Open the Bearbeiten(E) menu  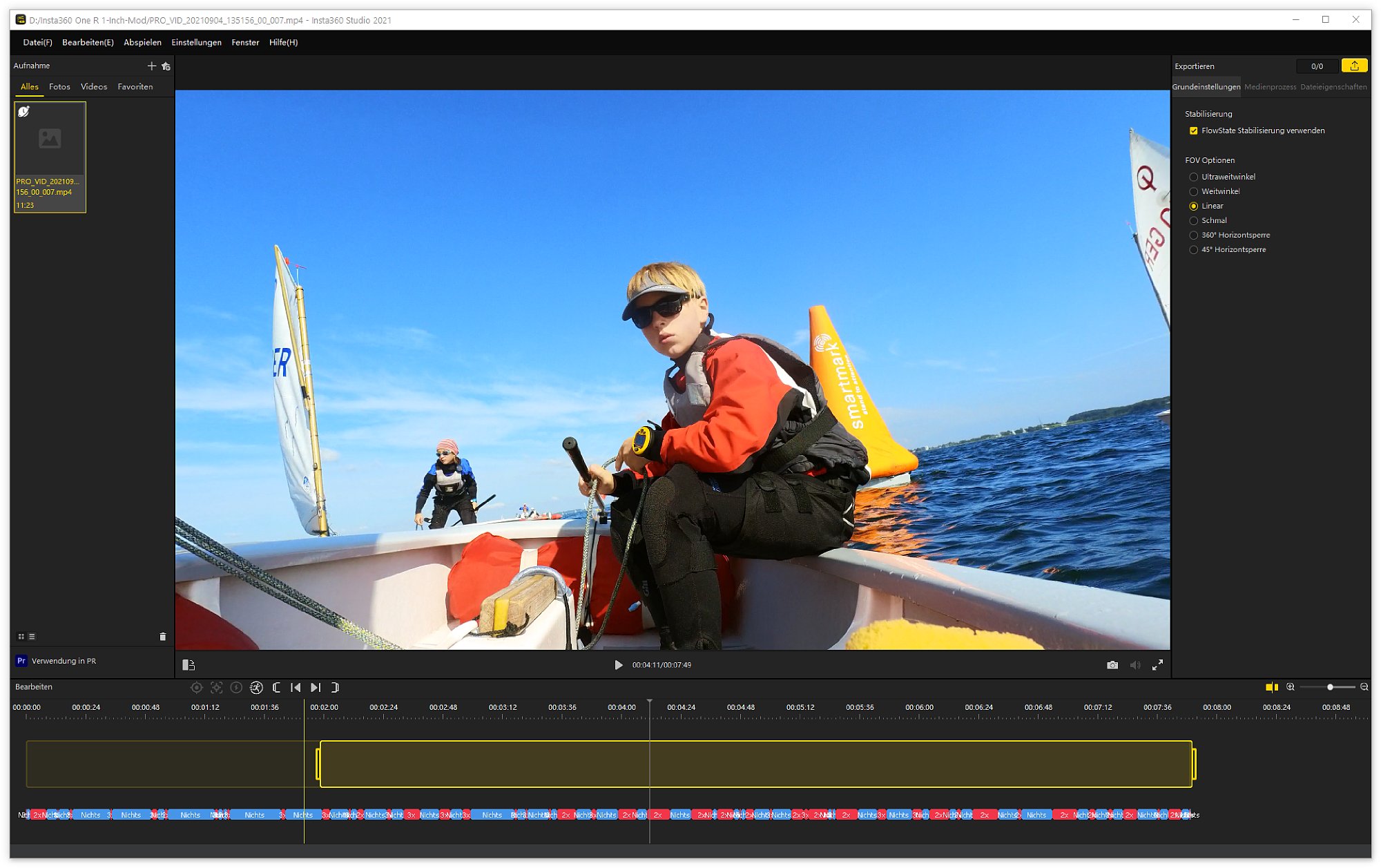[88, 42]
